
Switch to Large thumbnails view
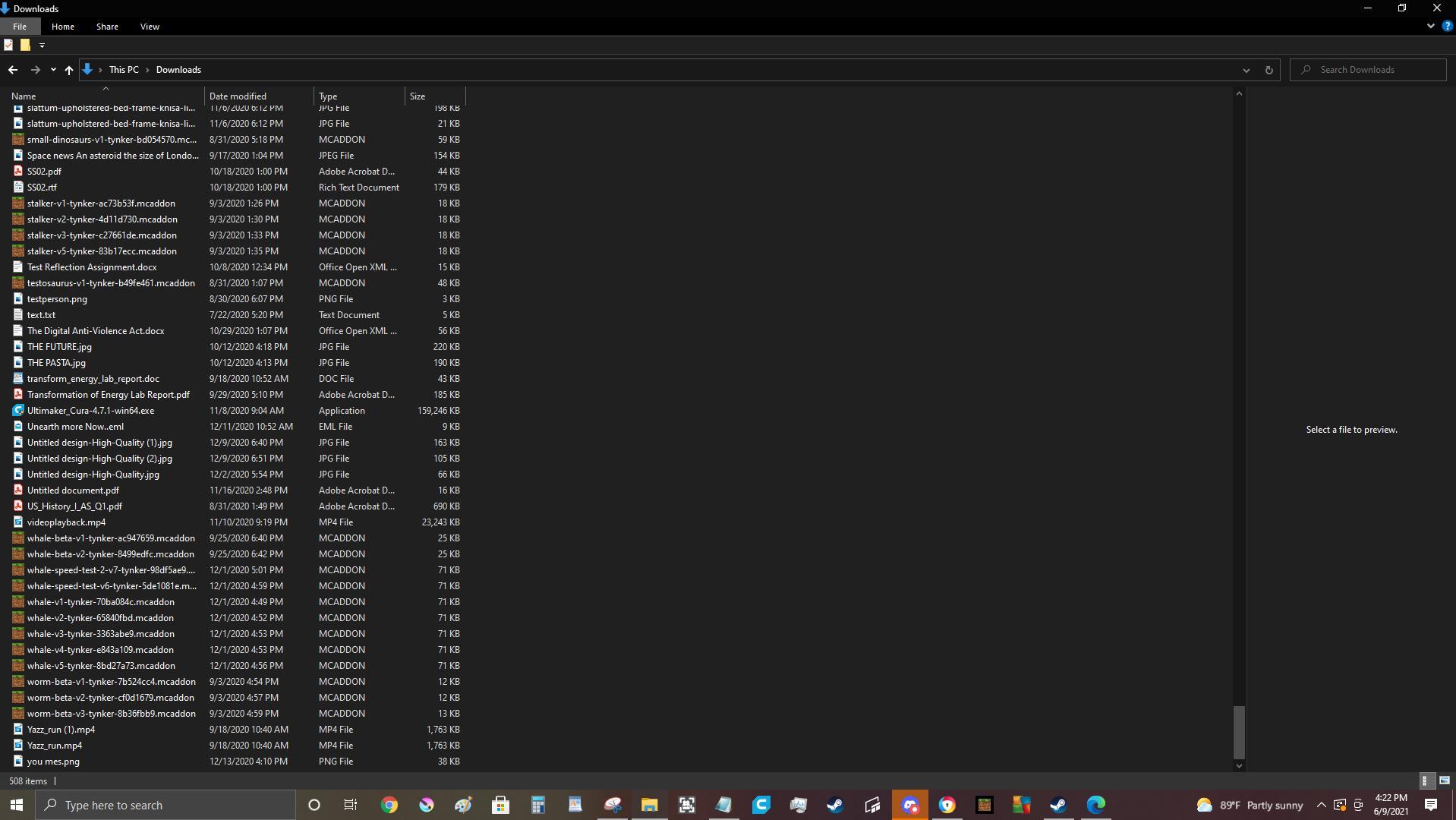[1444, 781]
